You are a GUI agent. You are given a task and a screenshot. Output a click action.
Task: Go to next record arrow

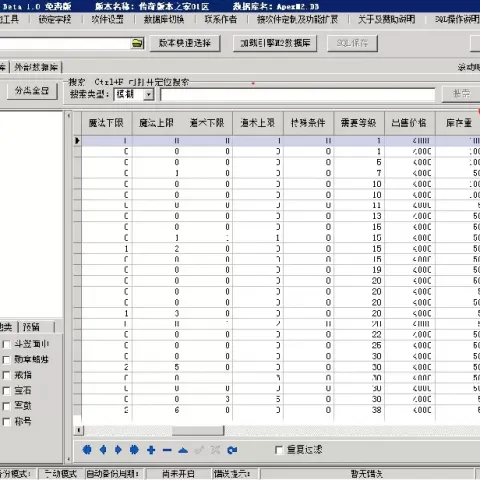click(118, 450)
